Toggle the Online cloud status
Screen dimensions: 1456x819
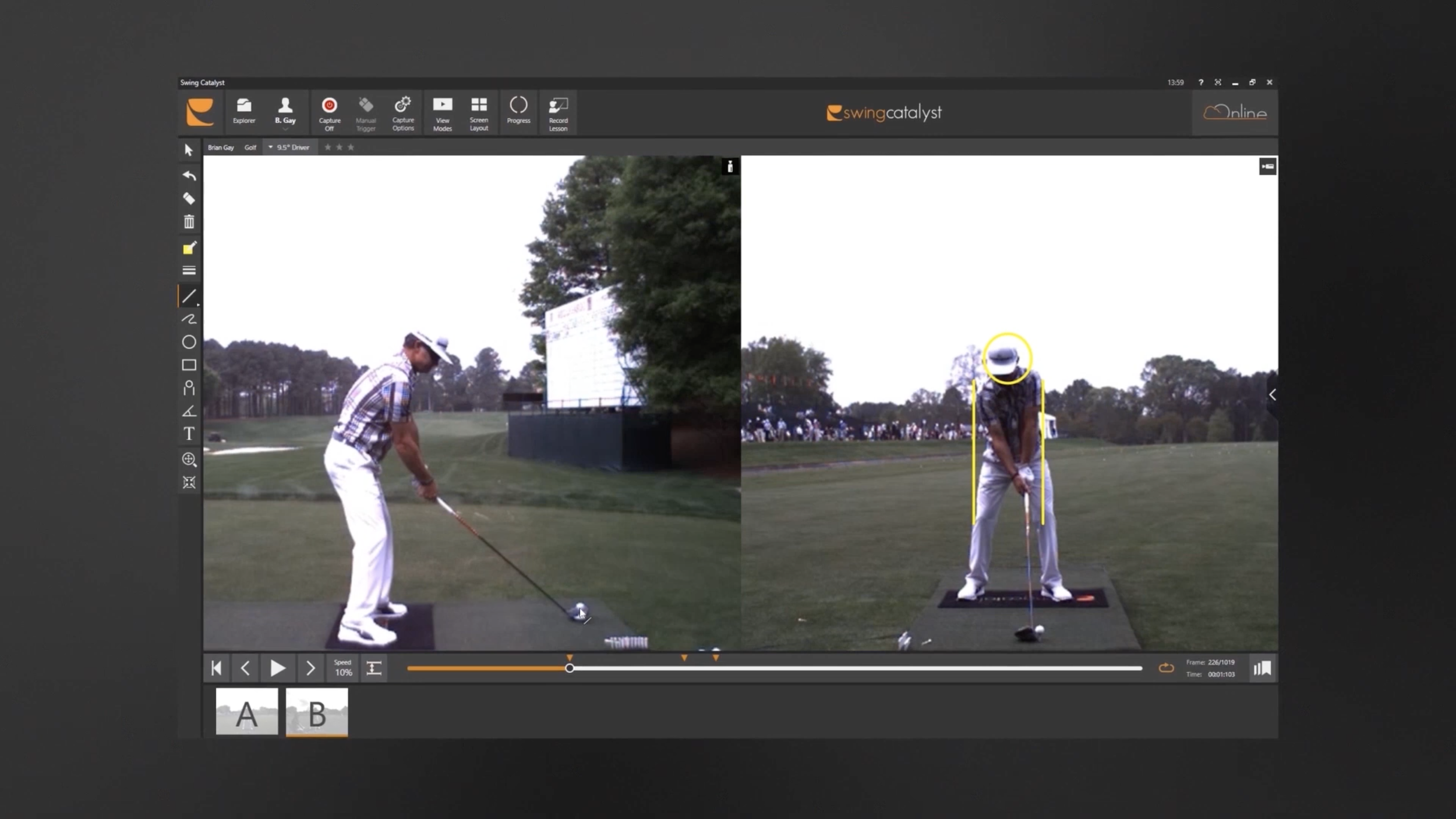click(x=1235, y=112)
